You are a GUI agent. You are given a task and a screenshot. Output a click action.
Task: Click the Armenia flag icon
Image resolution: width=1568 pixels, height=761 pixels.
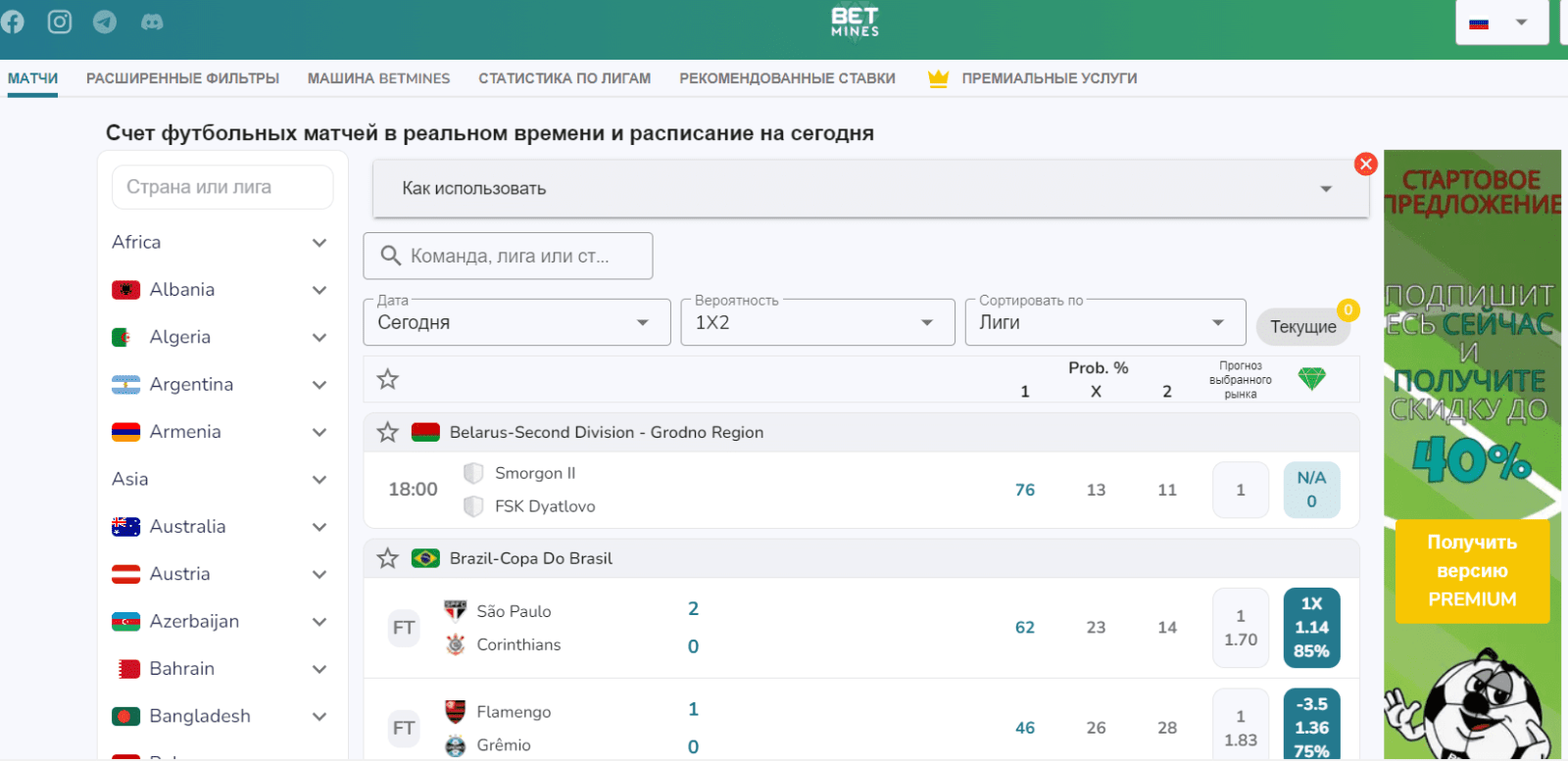[126, 432]
